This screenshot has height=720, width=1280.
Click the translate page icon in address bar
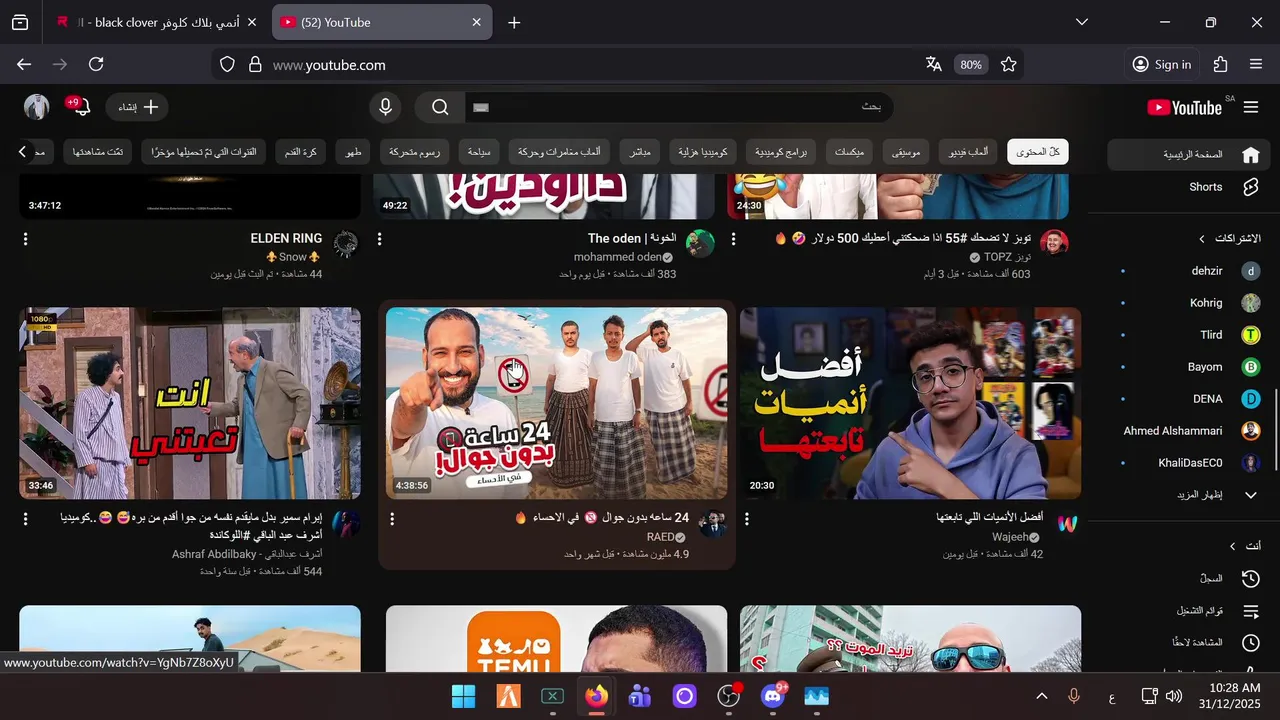pyautogui.click(x=934, y=64)
